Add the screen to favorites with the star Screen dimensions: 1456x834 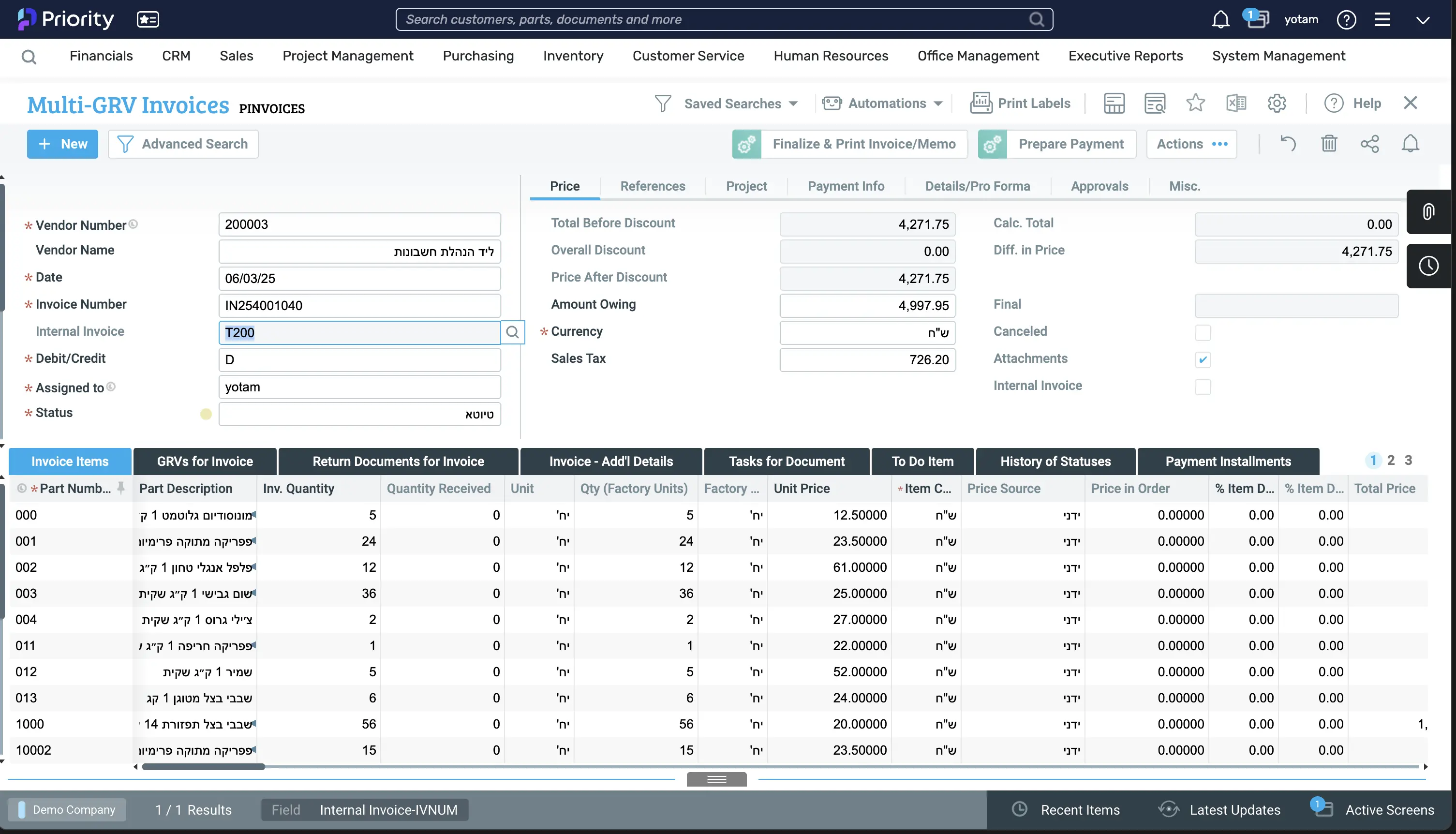point(1195,104)
